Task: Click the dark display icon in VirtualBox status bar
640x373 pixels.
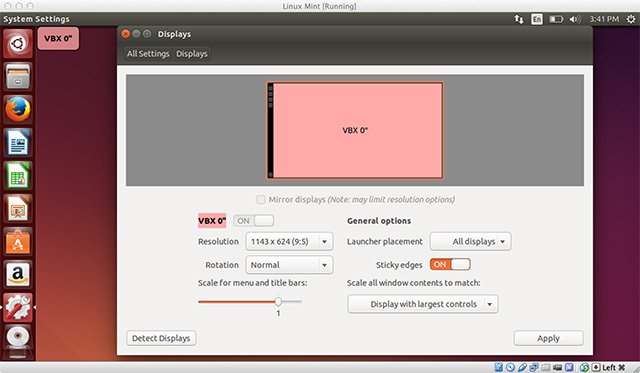Action: (x=558, y=368)
